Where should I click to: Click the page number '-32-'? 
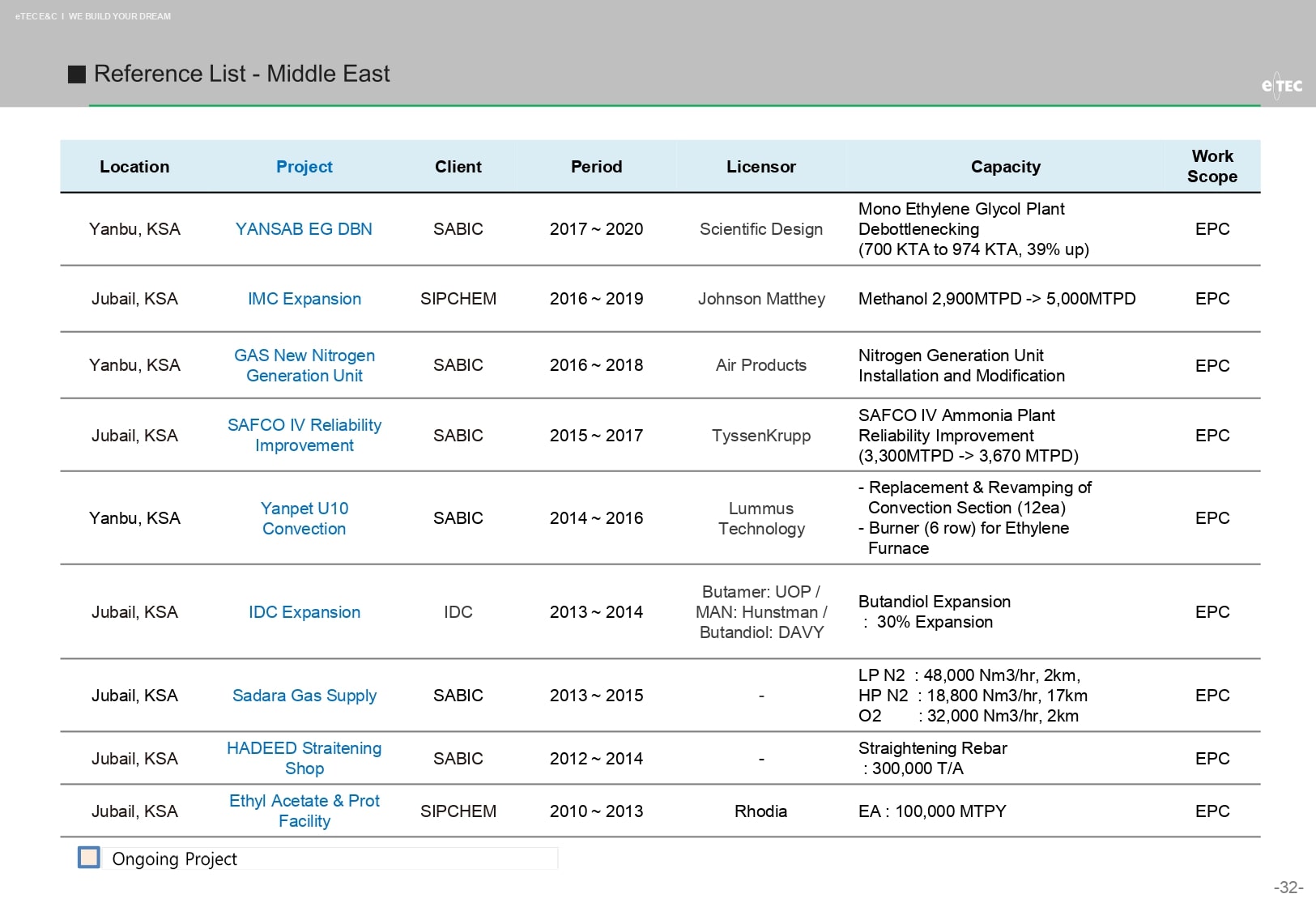[x=1288, y=888]
